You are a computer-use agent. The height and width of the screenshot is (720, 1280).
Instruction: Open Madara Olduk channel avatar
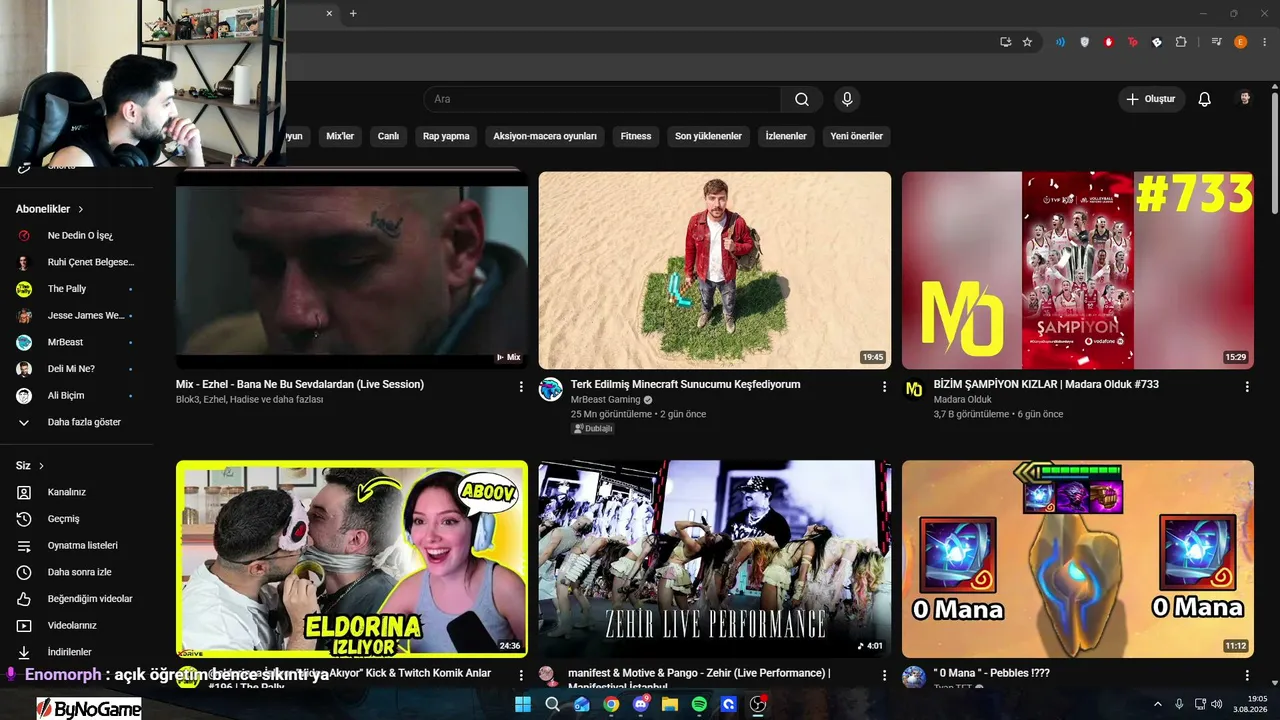tap(914, 389)
